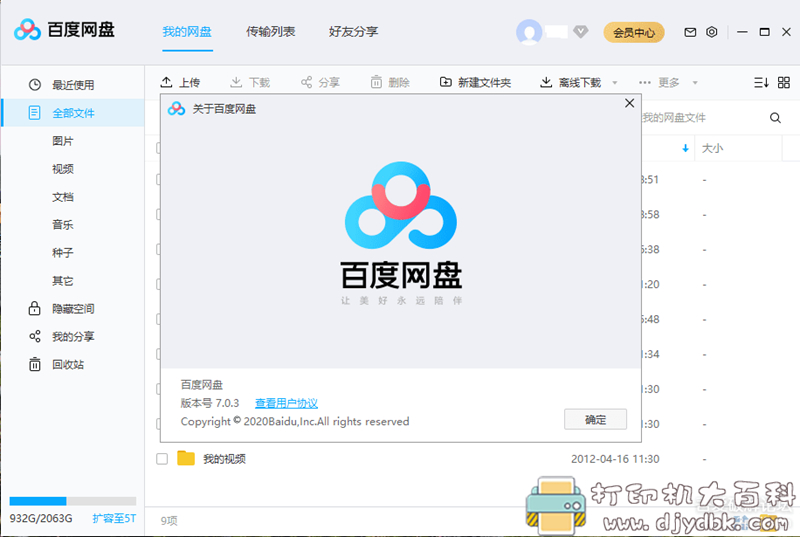
Task: Open the mail messages icon
Action: click(x=690, y=32)
